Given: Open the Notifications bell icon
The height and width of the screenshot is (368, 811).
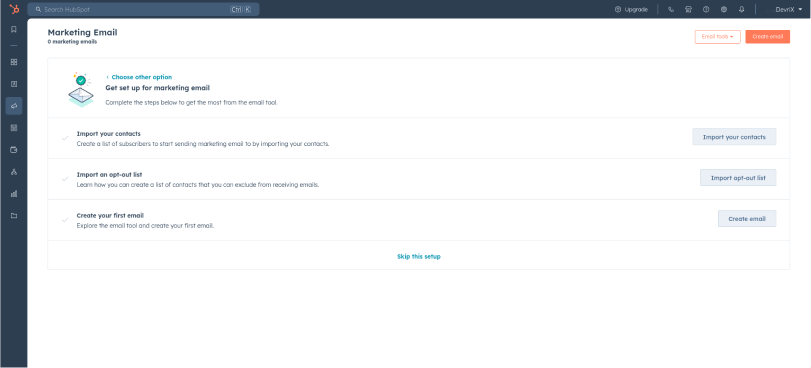Looking at the screenshot, I should coord(741,9).
